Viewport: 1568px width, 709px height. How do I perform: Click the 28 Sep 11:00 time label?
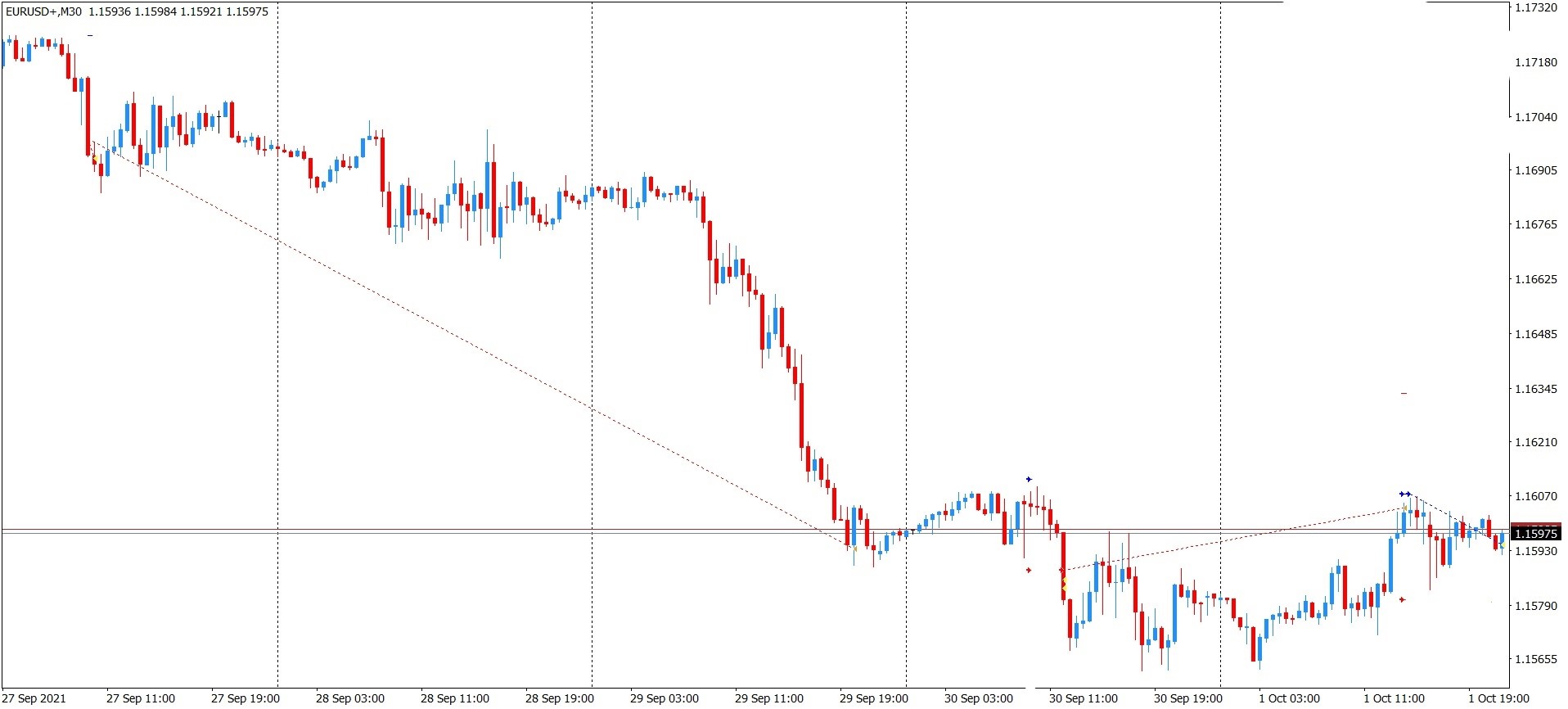[x=454, y=698]
